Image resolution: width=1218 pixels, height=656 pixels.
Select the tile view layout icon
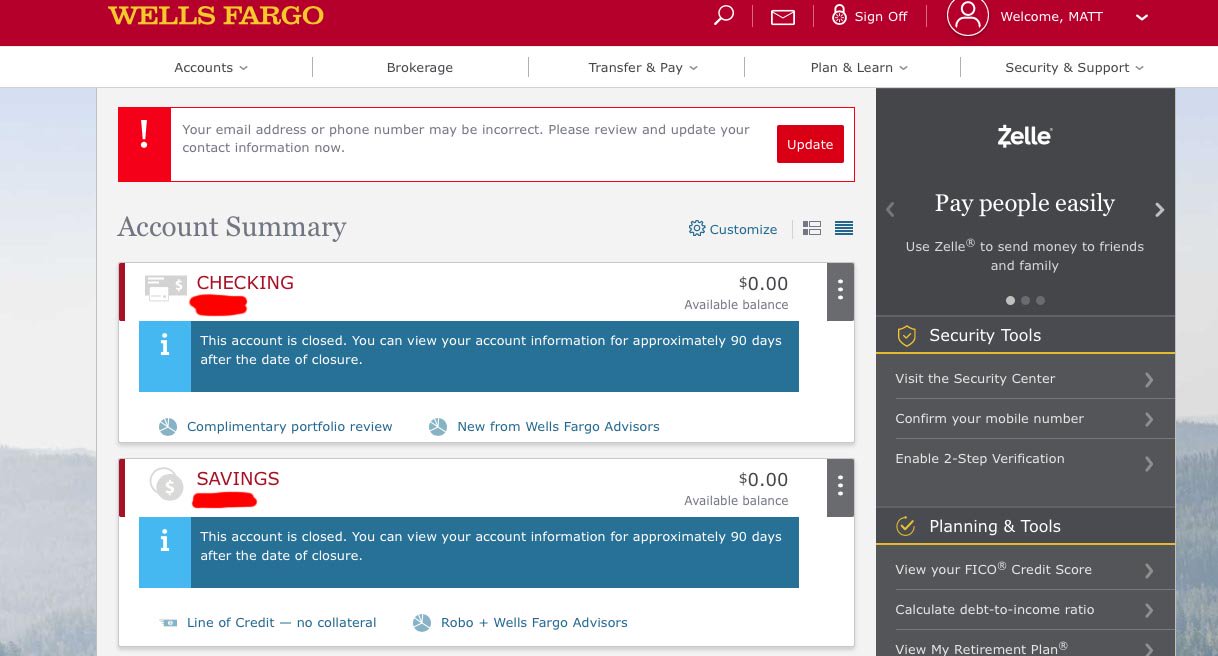[812, 228]
